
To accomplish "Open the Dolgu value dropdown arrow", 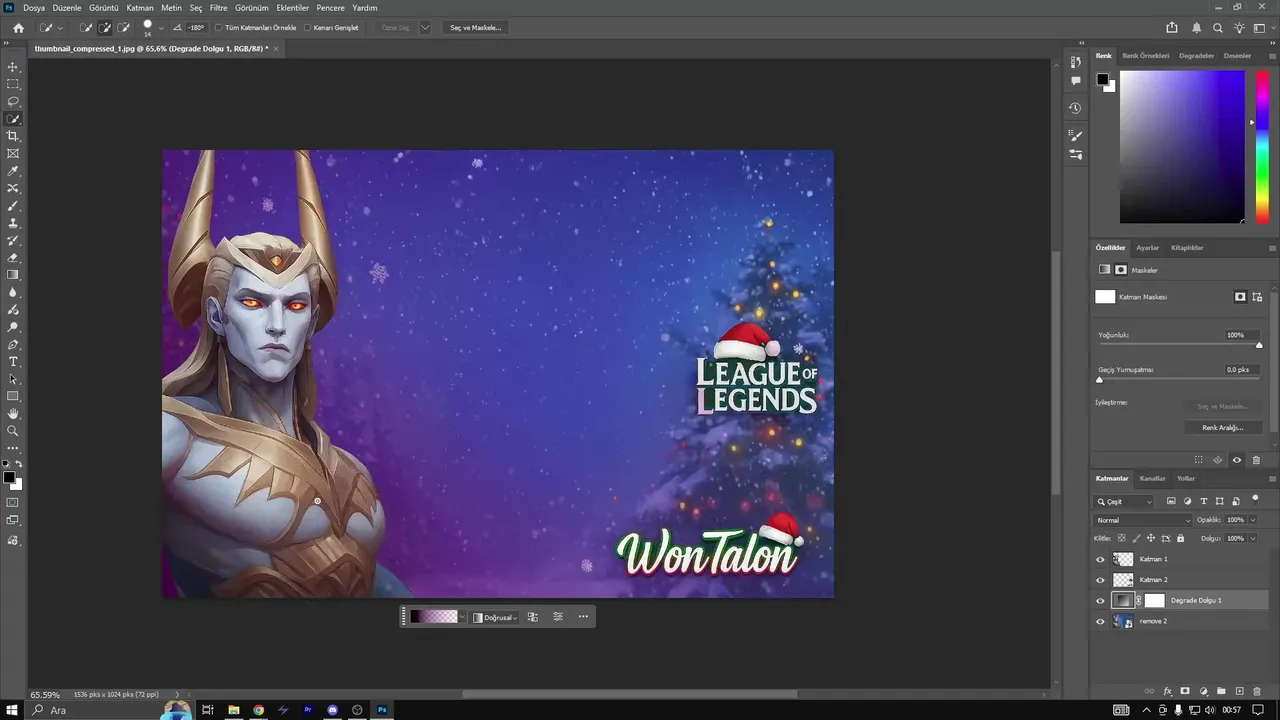I will point(1251,538).
